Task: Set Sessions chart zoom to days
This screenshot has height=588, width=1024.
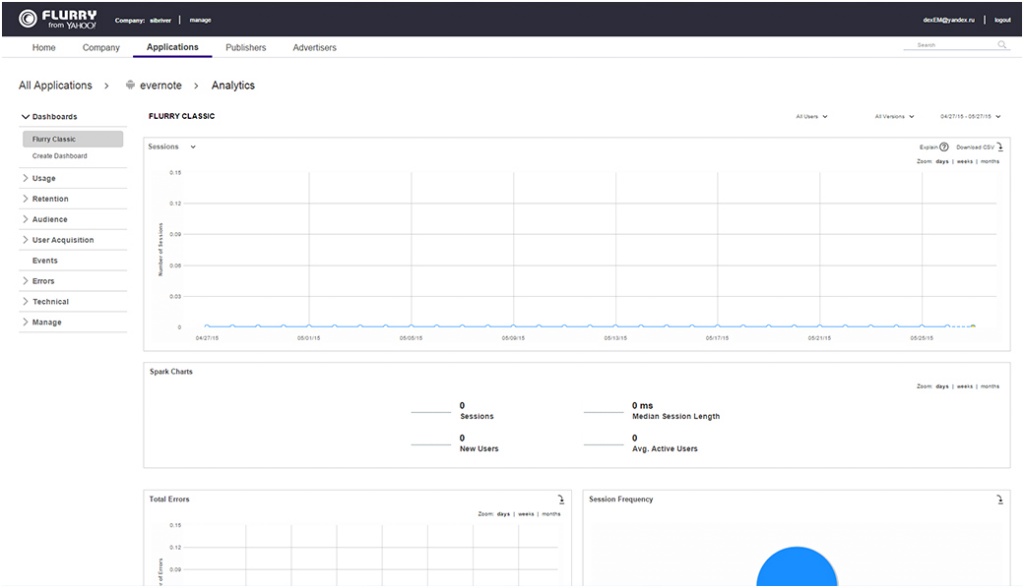Action: 942,161
